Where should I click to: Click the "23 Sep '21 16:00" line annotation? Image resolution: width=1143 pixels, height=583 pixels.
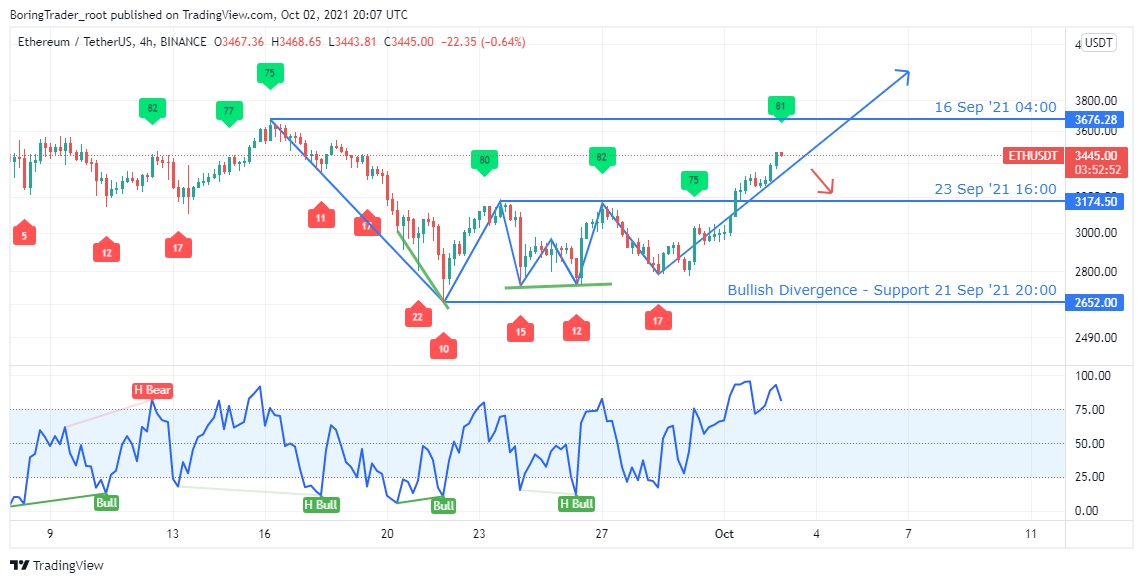point(995,189)
